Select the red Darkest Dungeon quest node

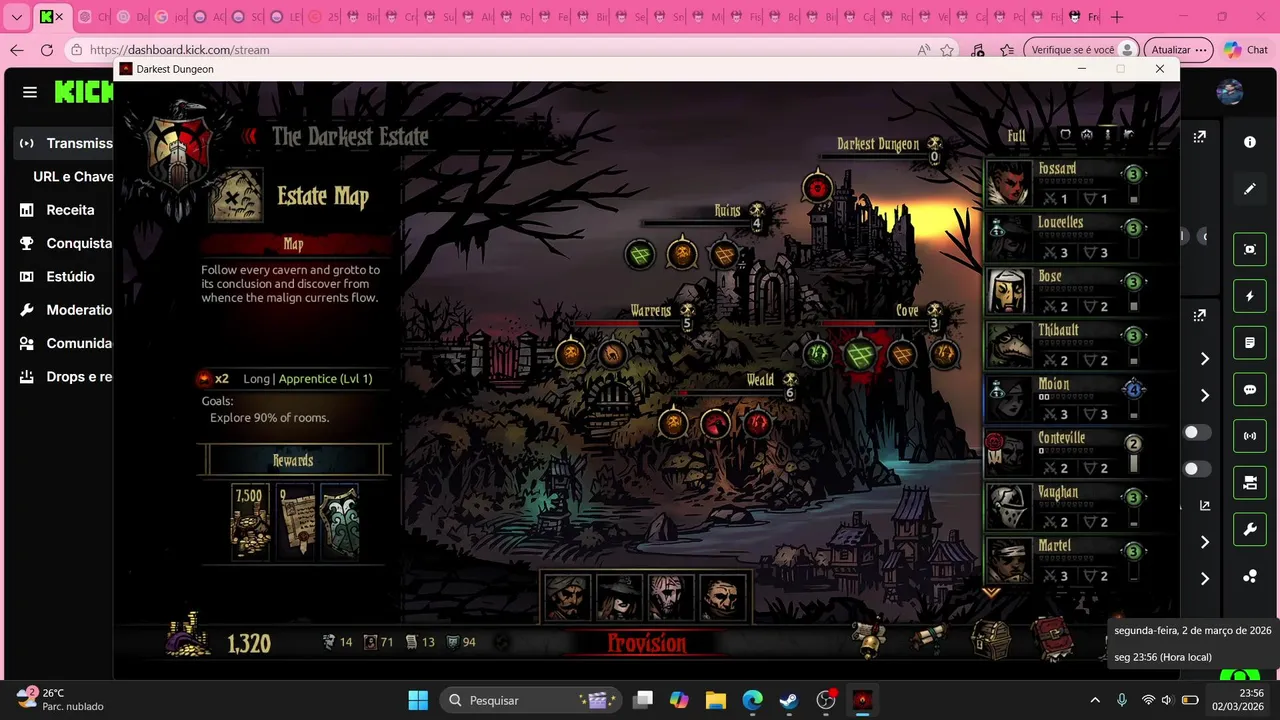click(818, 187)
